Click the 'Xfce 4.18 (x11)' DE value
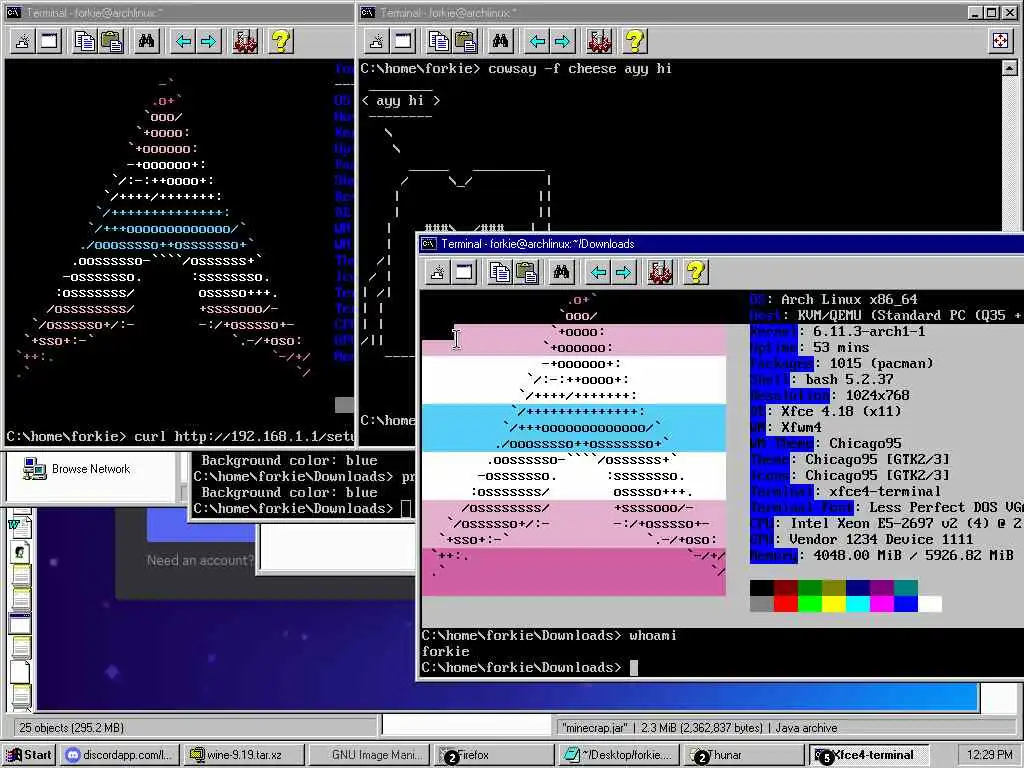Image resolution: width=1024 pixels, height=768 pixels. click(841, 411)
